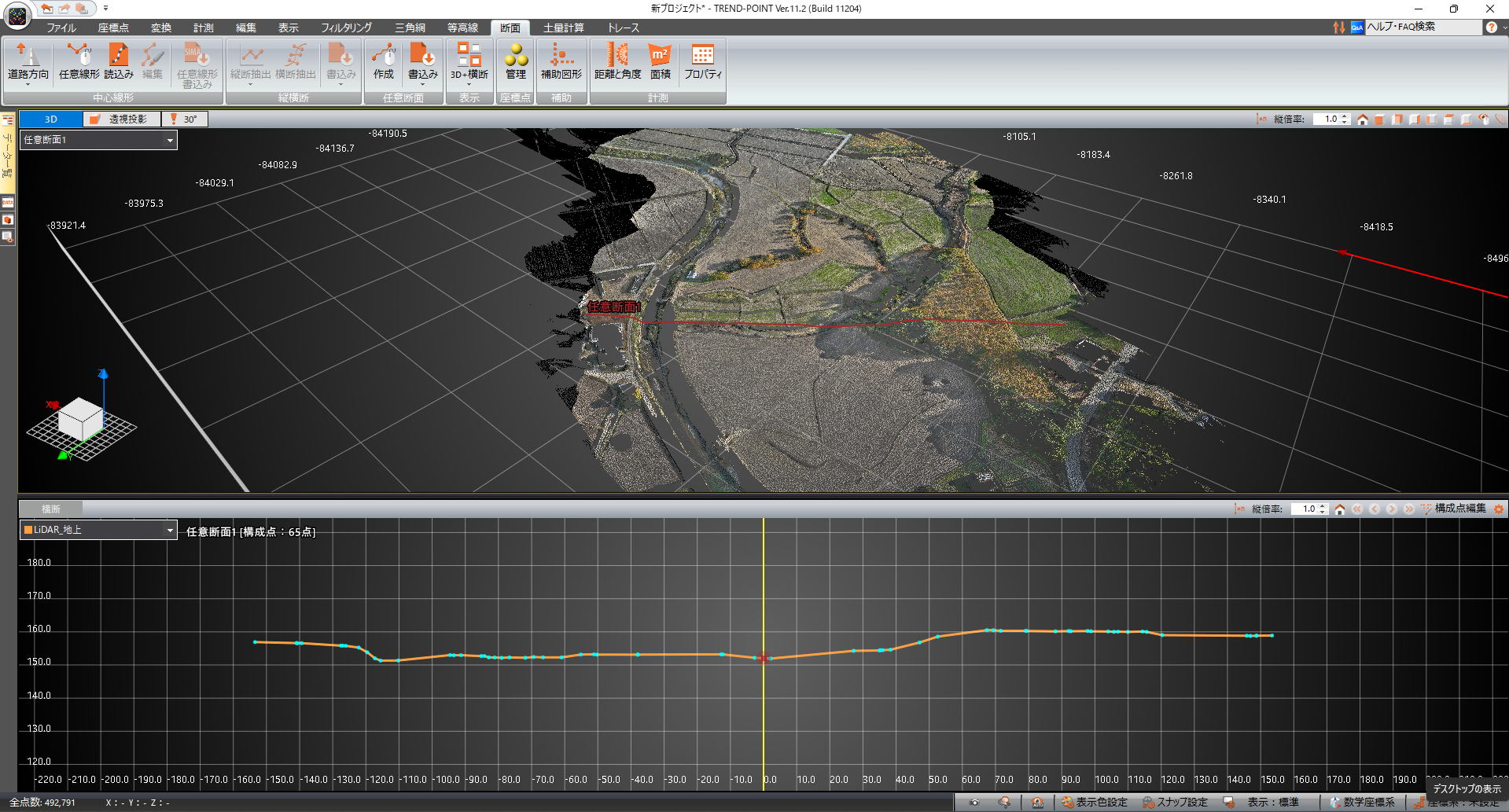Click the 全点数: 492,791 status text
This screenshot has height=812, width=1509.
[x=42, y=803]
